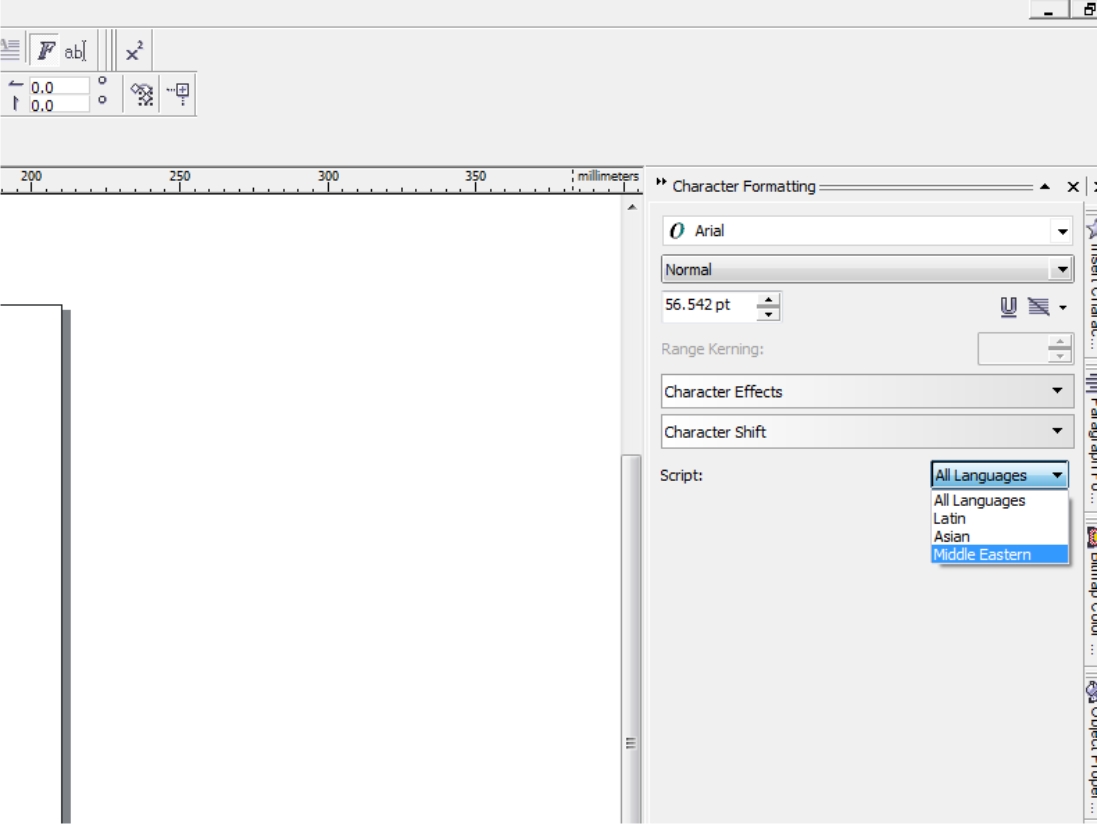
Task: Increase font size with up arrow
Action: tap(768, 299)
